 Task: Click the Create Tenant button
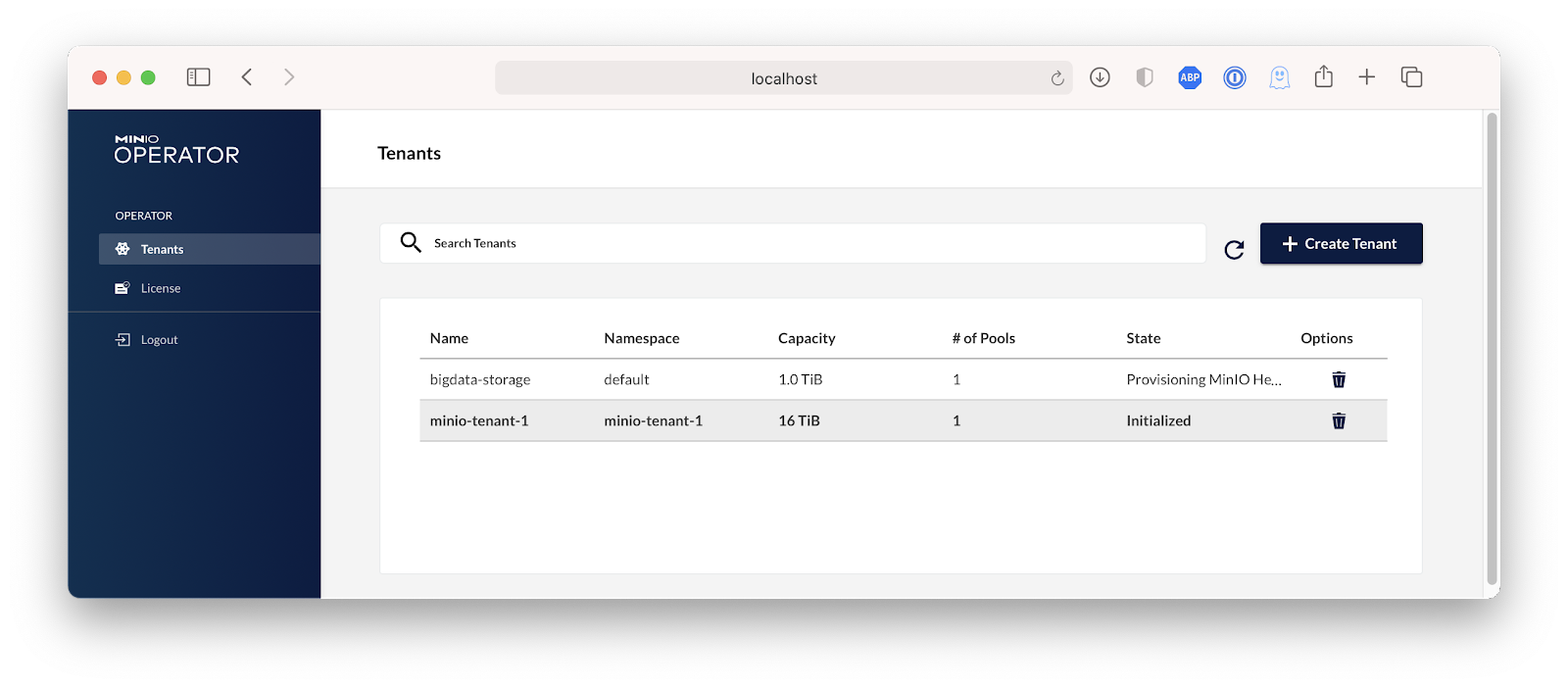pyautogui.click(x=1341, y=243)
